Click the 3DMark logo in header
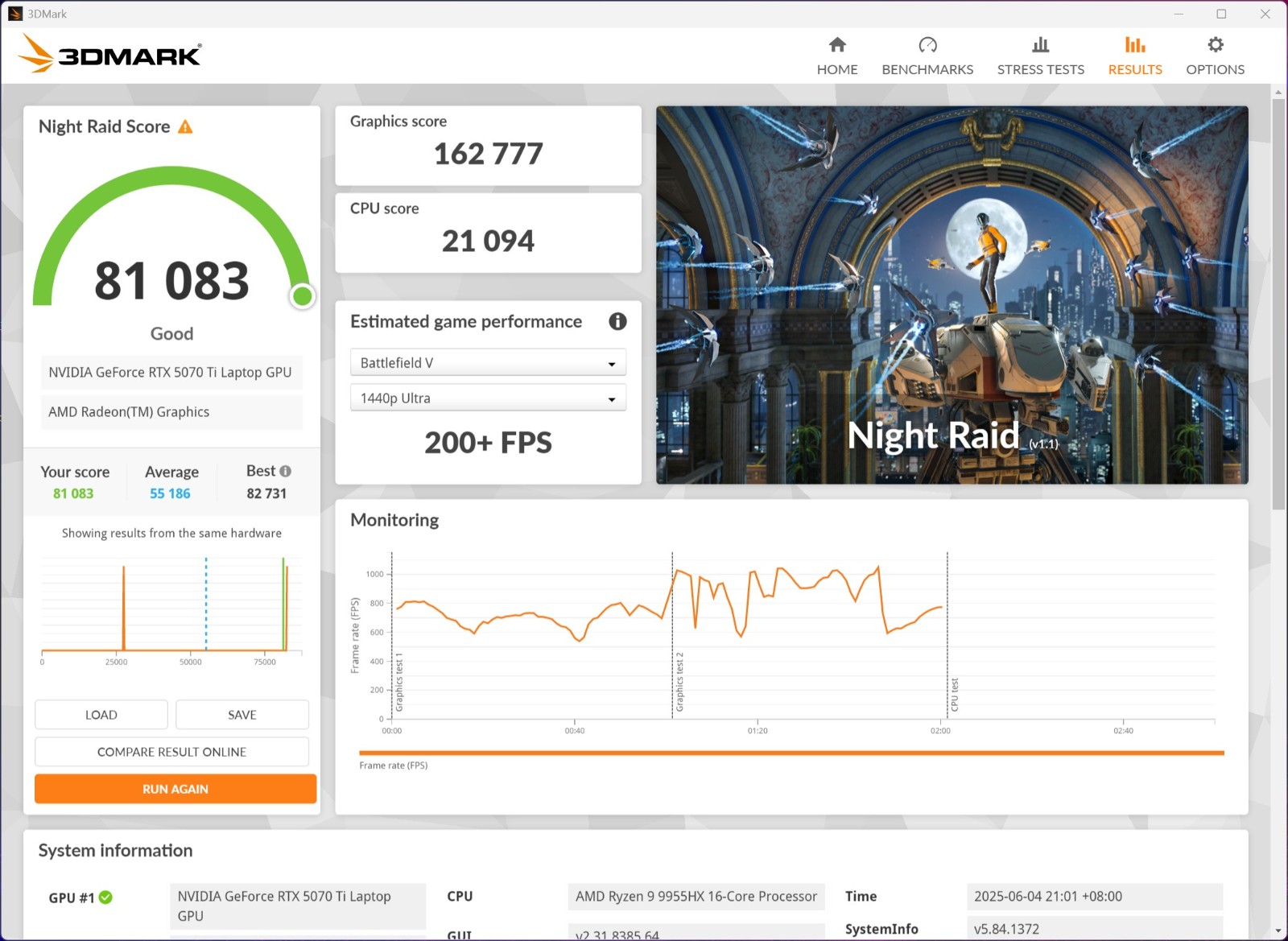Screen dimensions: 1288x941 109,53
